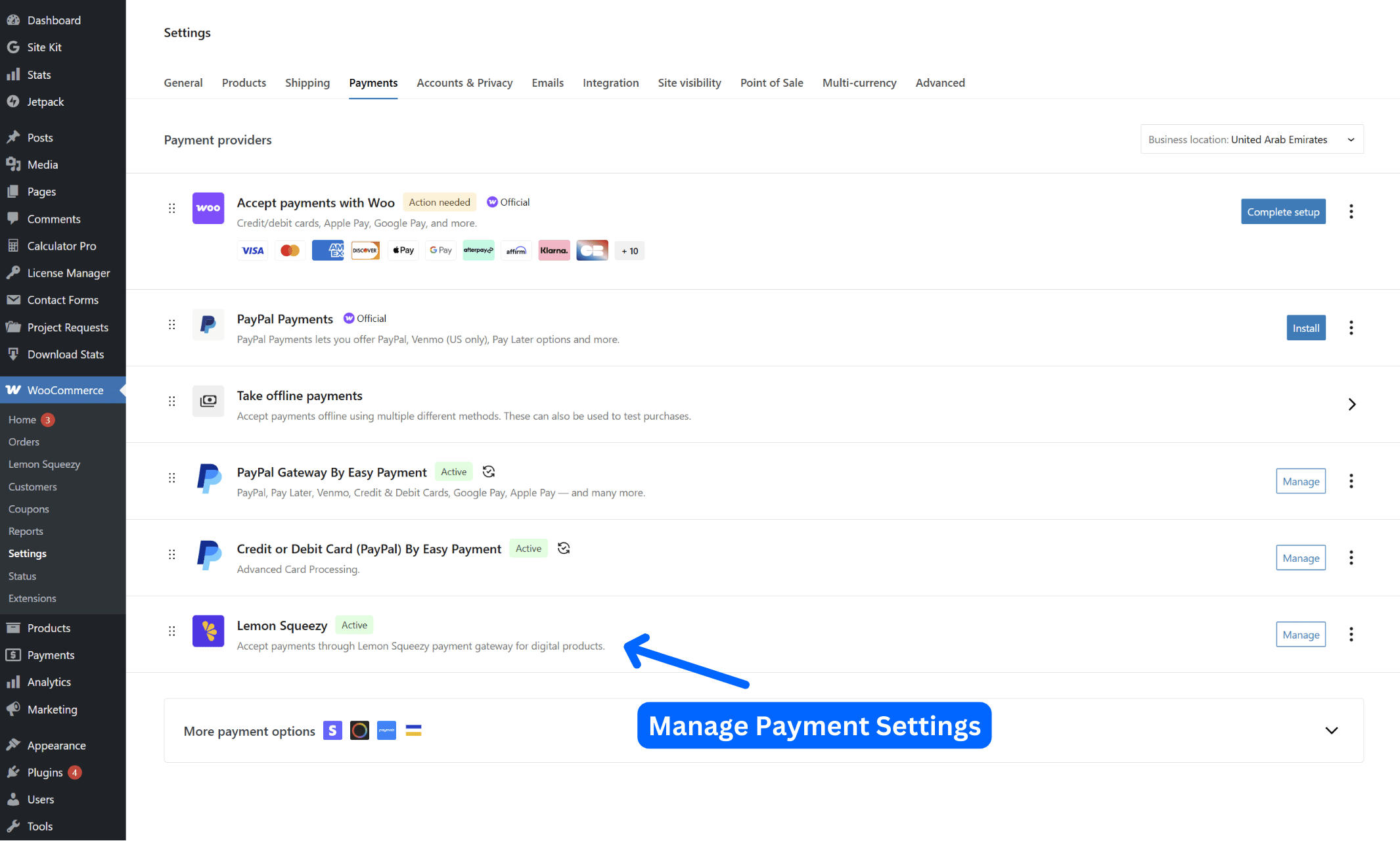Click the Stripe icon under more payment options

click(x=332, y=730)
